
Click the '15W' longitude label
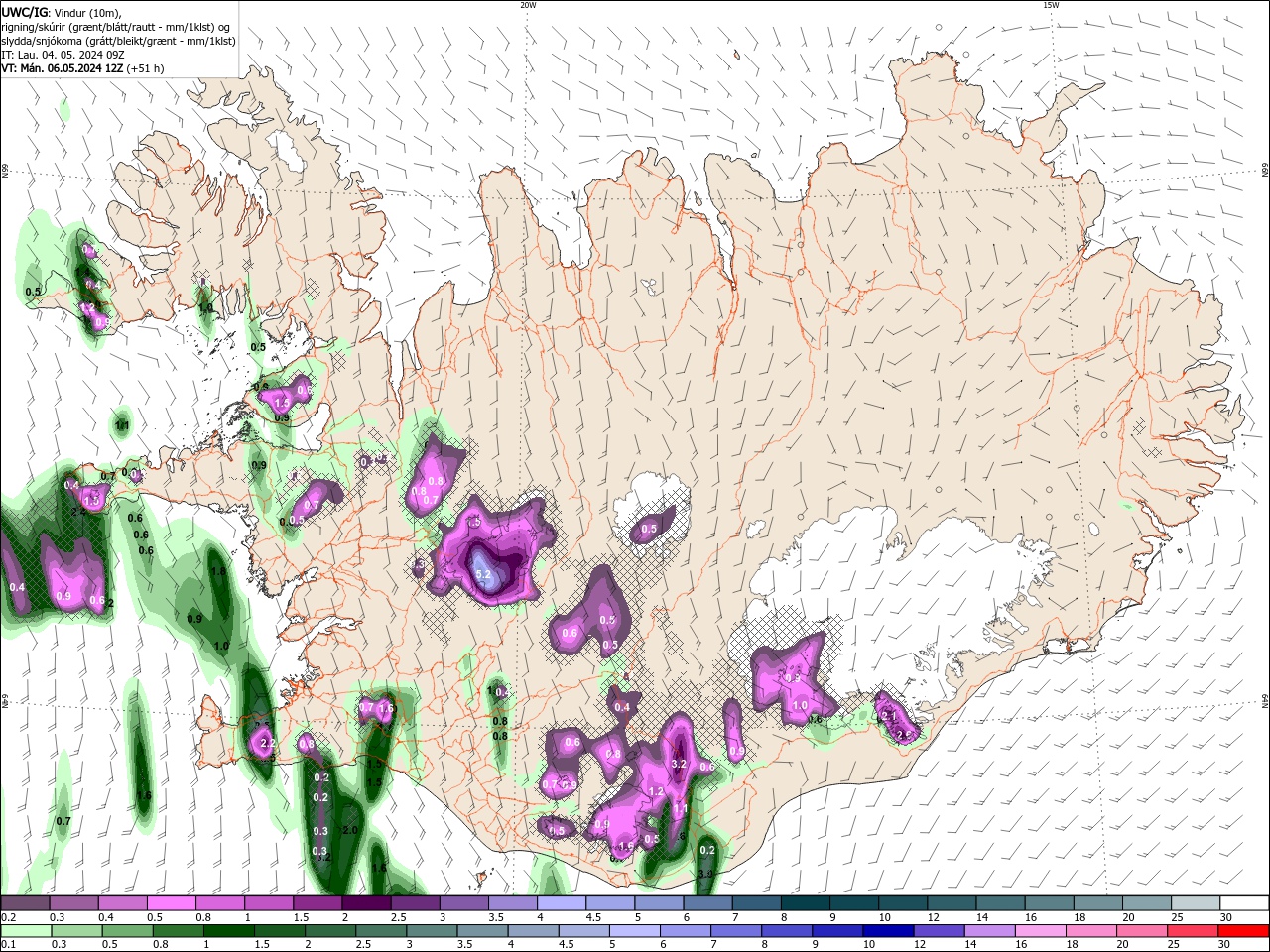1051,5
